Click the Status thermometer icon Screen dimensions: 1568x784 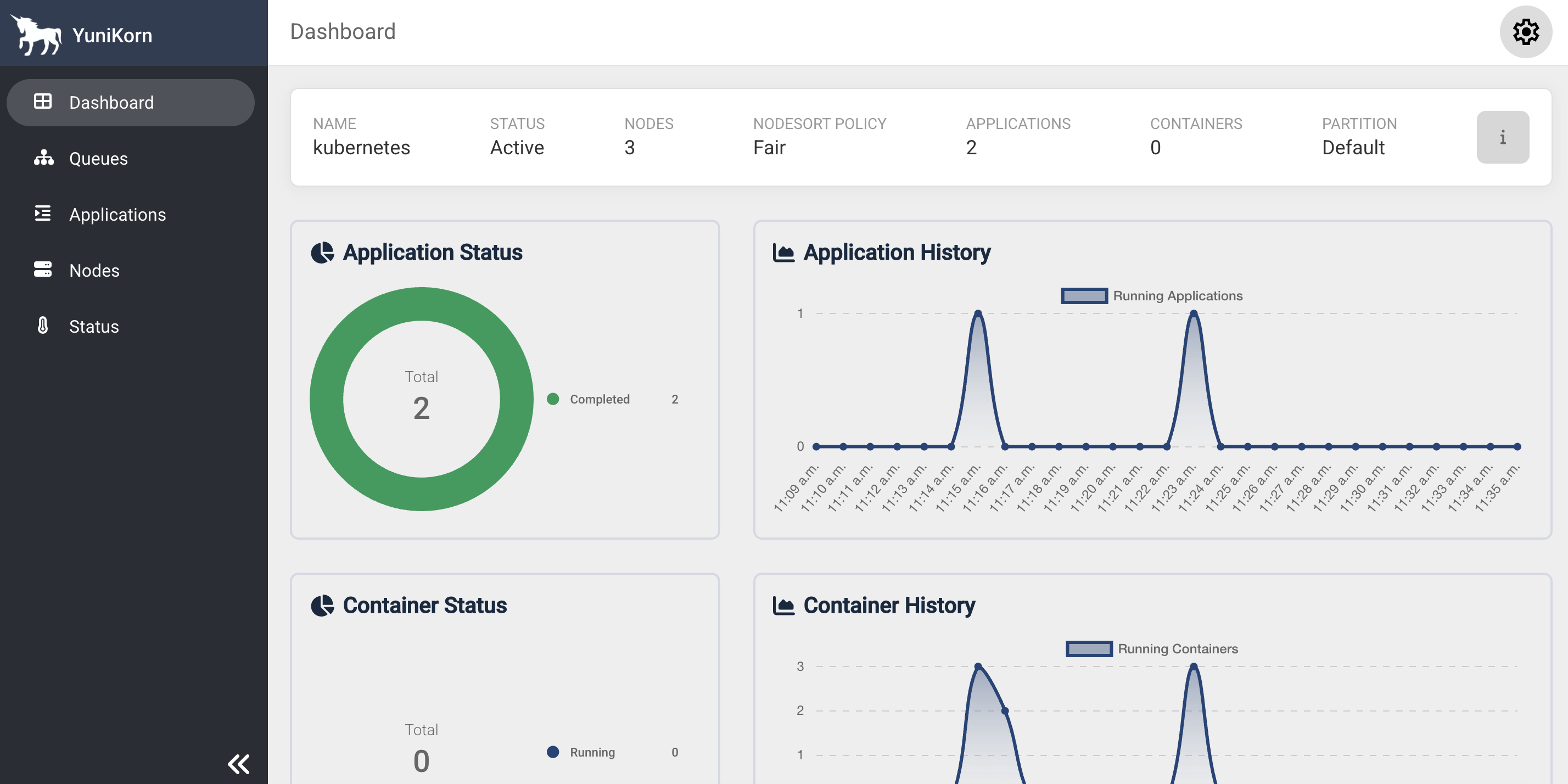coord(43,325)
